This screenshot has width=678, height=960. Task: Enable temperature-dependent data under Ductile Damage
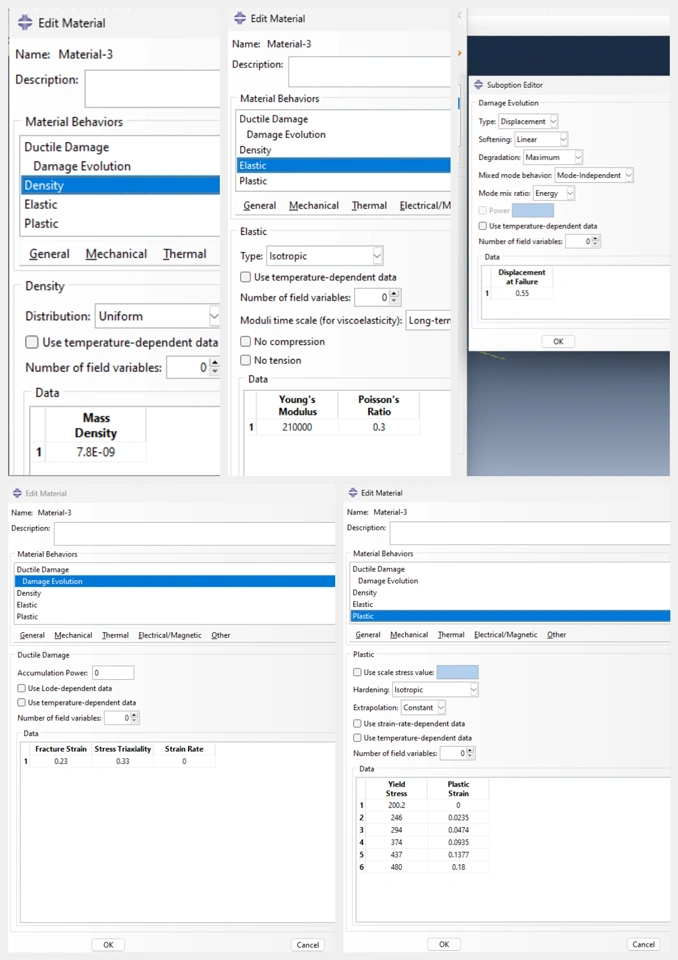pyautogui.click(x=21, y=703)
